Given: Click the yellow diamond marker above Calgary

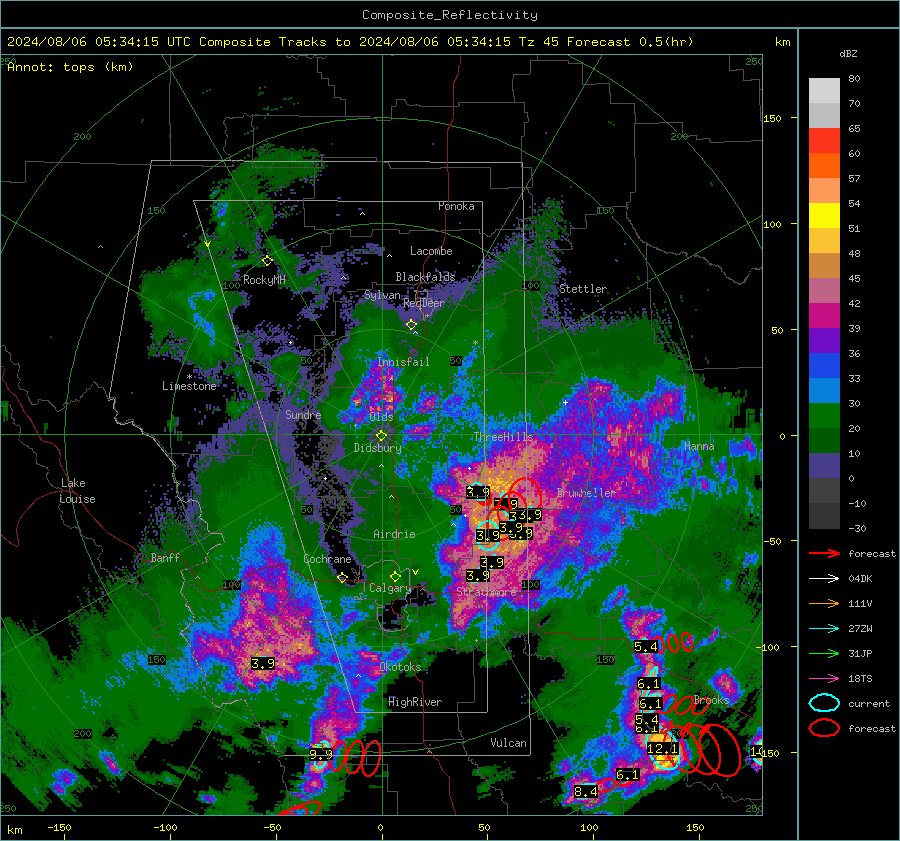Looking at the screenshot, I should (x=395, y=576).
